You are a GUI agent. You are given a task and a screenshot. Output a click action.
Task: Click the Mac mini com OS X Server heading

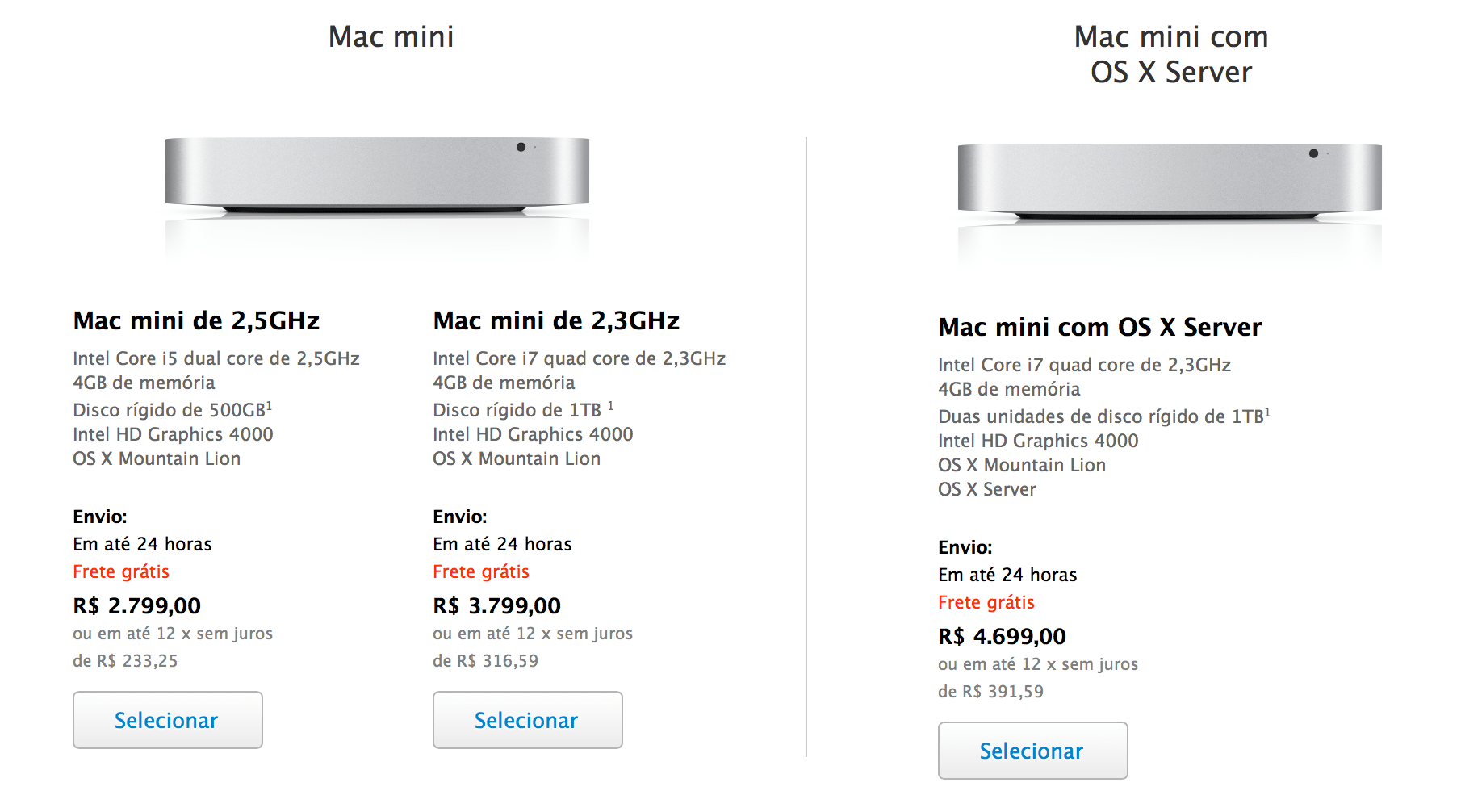coord(1170,54)
